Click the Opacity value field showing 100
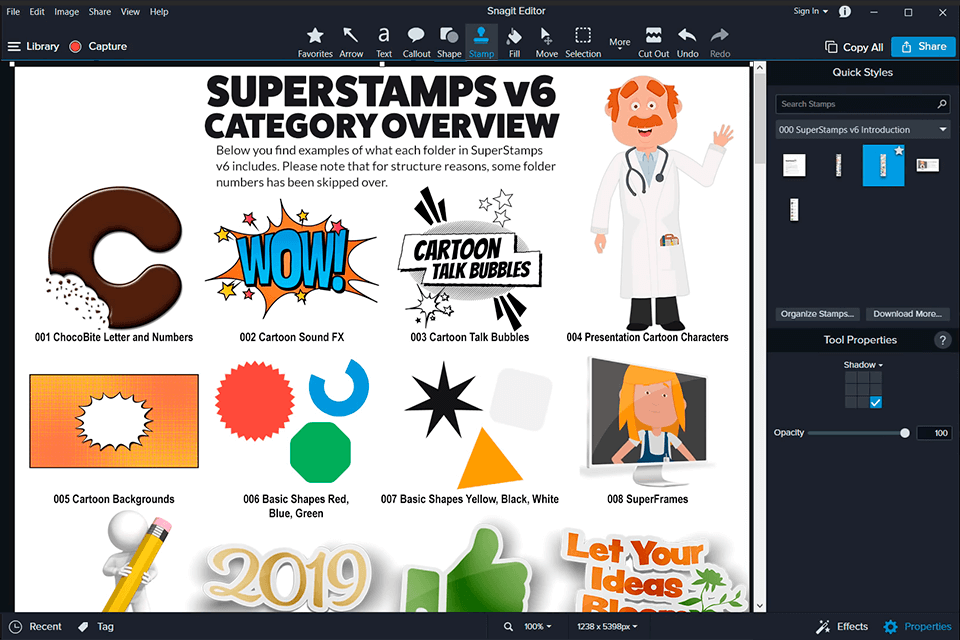 (x=934, y=433)
